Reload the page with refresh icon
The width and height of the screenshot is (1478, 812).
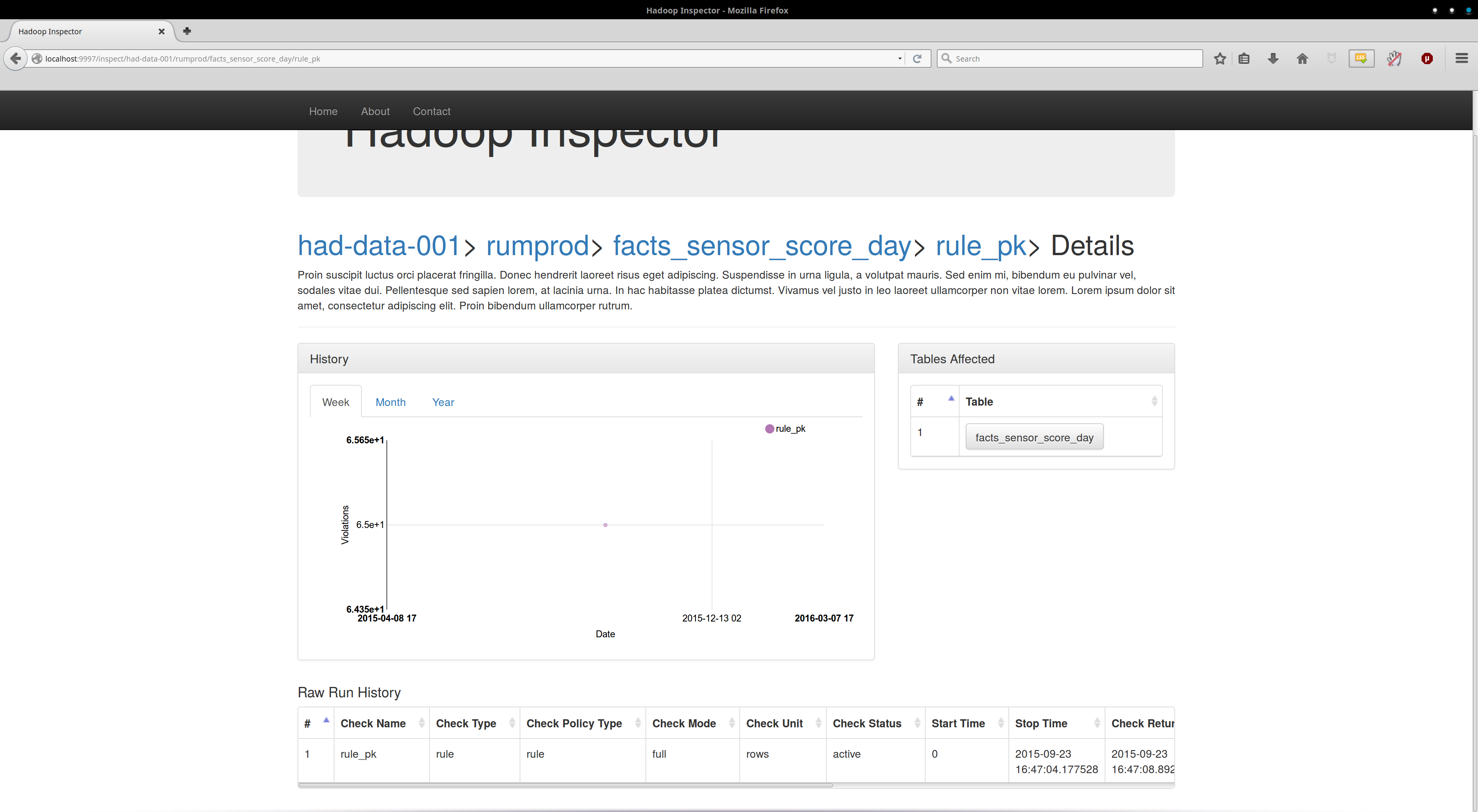[x=917, y=58]
